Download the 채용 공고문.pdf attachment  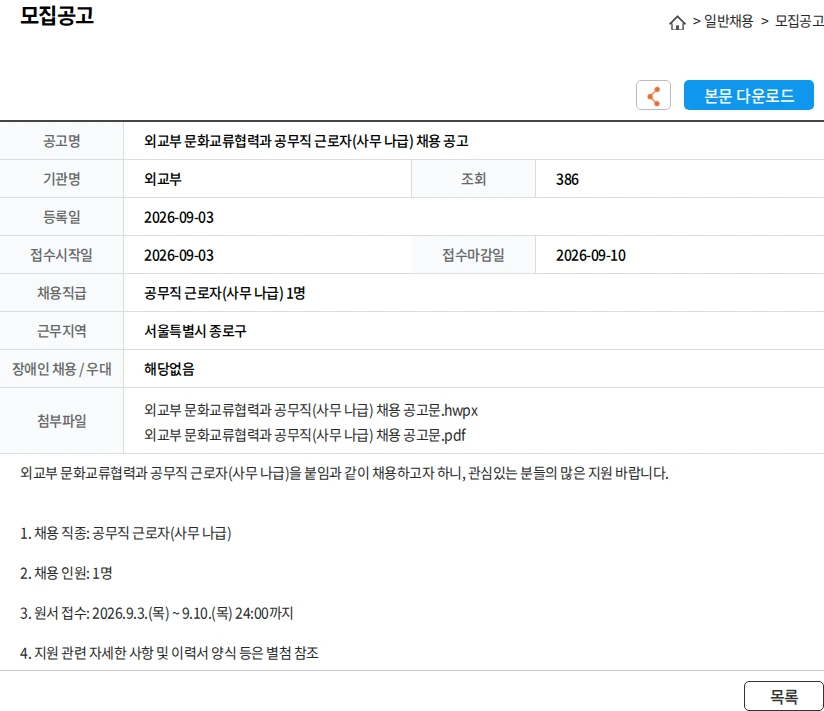(x=305, y=435)
